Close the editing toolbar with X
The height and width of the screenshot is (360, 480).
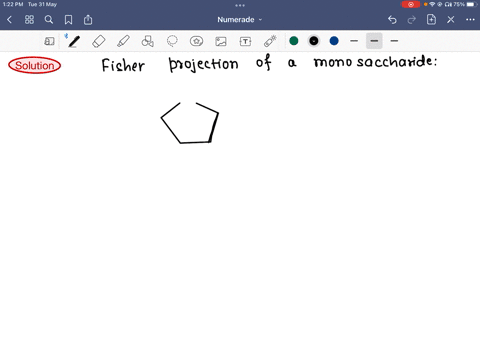tap(451, 20)
